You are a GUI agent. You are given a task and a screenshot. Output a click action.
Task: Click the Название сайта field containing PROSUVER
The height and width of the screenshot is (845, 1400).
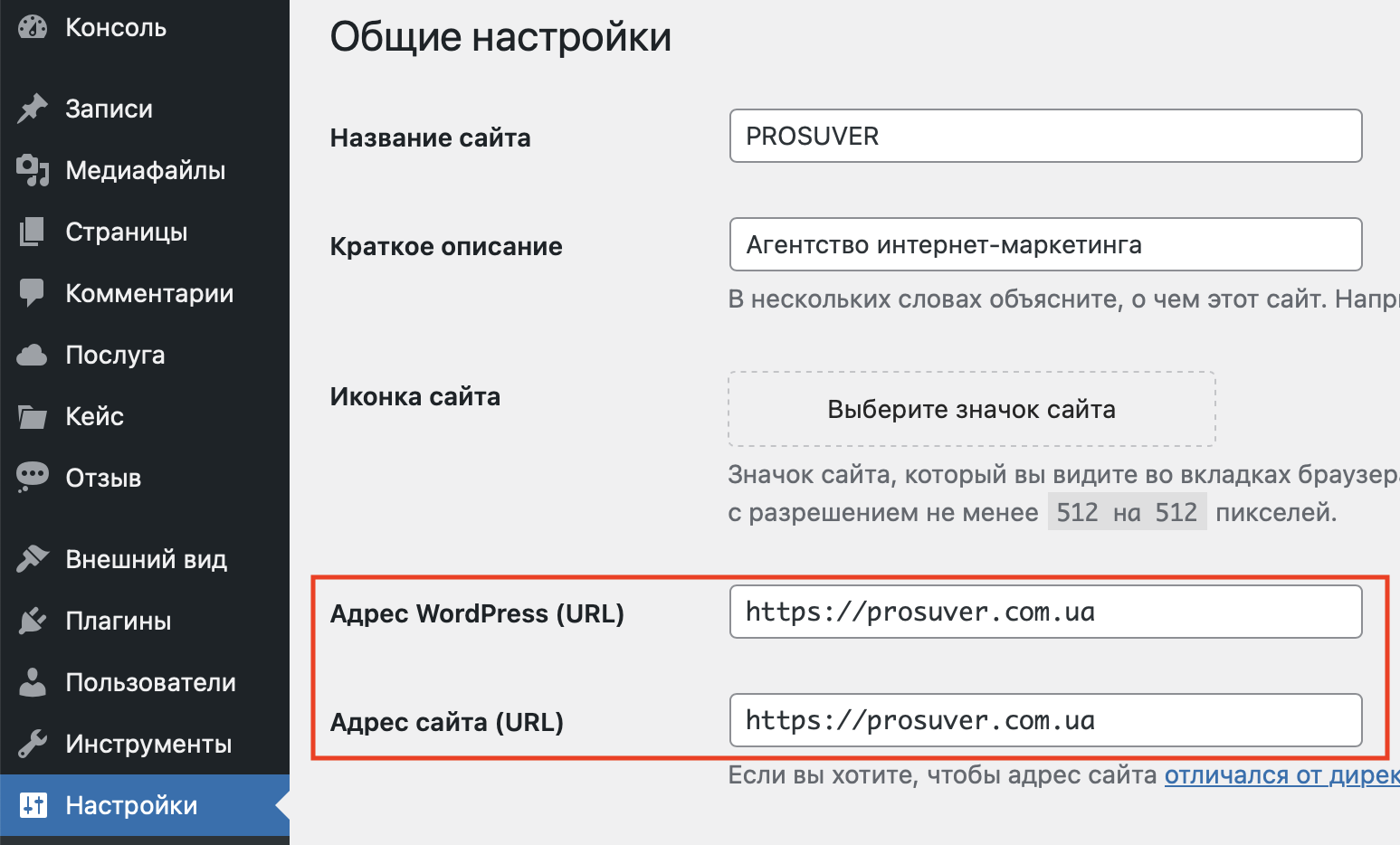click(1045, 136)
